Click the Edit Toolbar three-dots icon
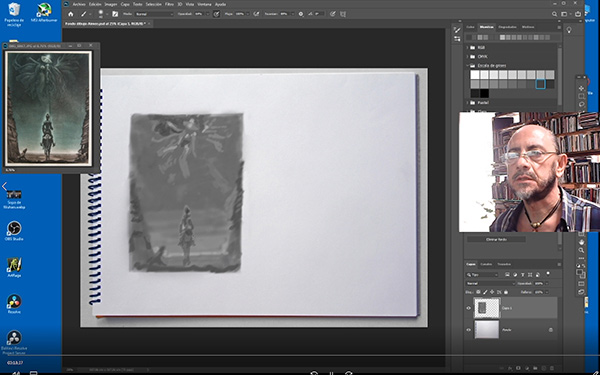600x375 pixels. pyautogui.click(x=581, y=258)
